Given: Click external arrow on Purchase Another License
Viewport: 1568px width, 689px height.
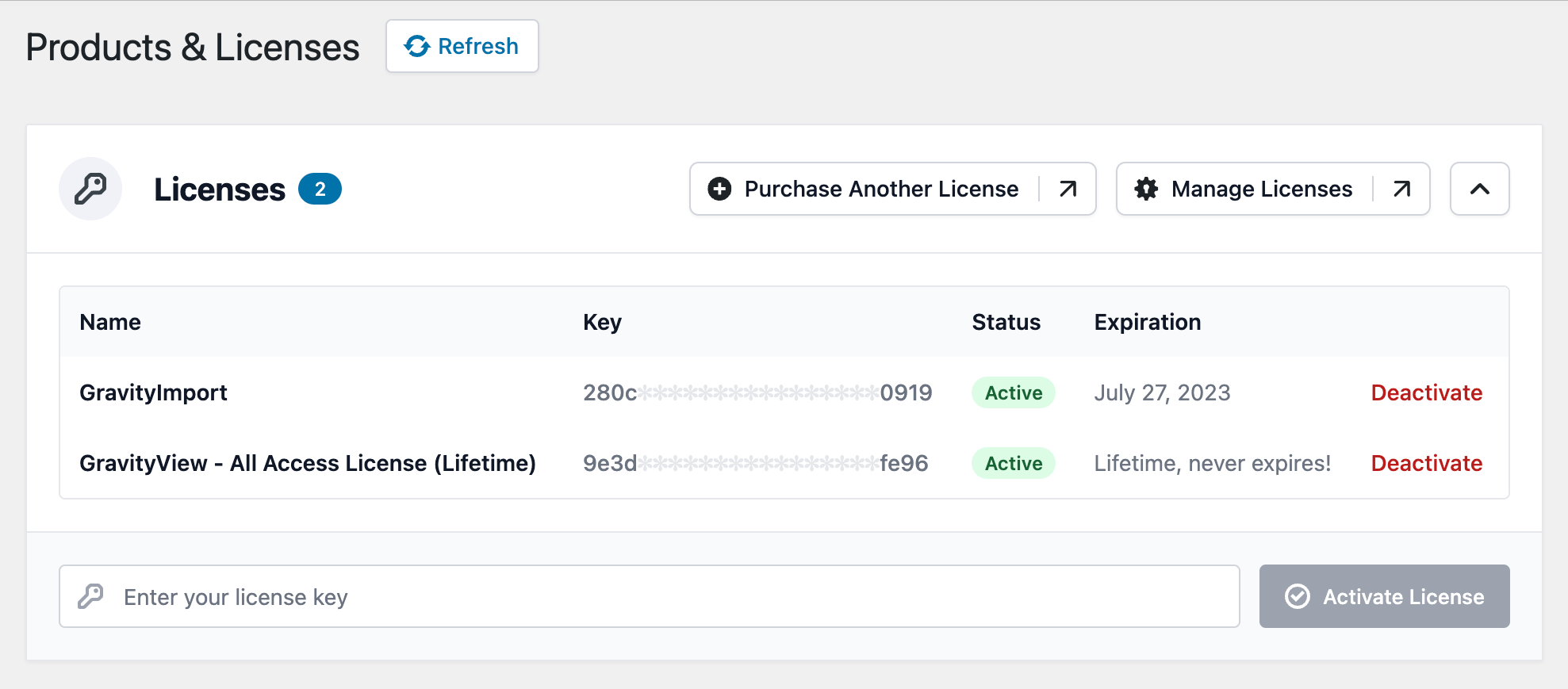Looking at the screenshot, I should point(1068,189).
